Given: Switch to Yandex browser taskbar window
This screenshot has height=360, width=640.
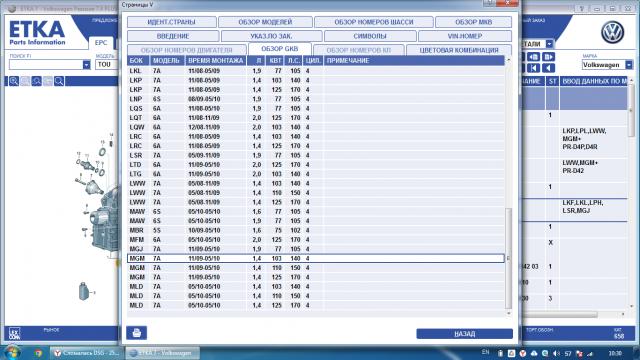Looking at the screenshot, I should coord(86,353).
